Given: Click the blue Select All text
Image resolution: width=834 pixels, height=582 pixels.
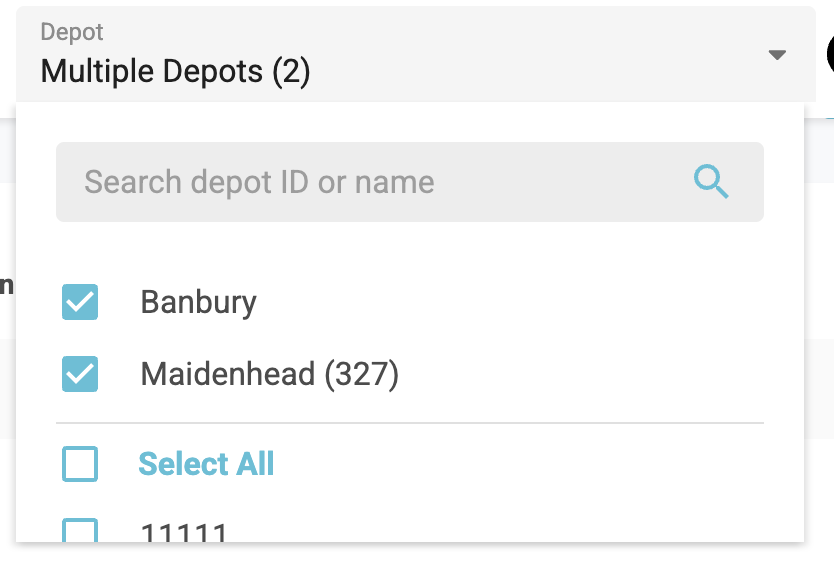Looking at the screenshot, I should pyautogui.click(x=206, y=464).
